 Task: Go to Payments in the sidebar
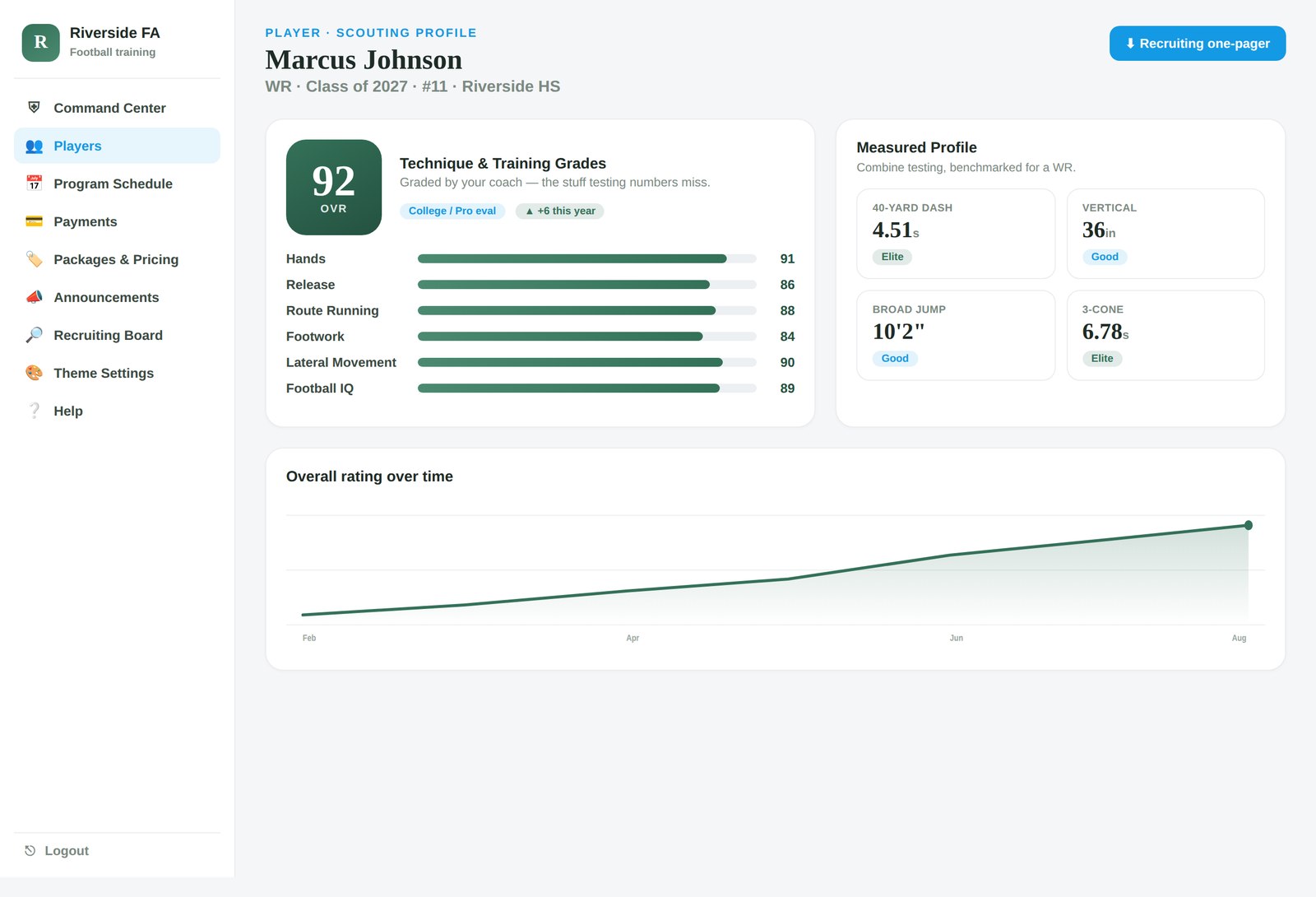[x=117, y=221]
